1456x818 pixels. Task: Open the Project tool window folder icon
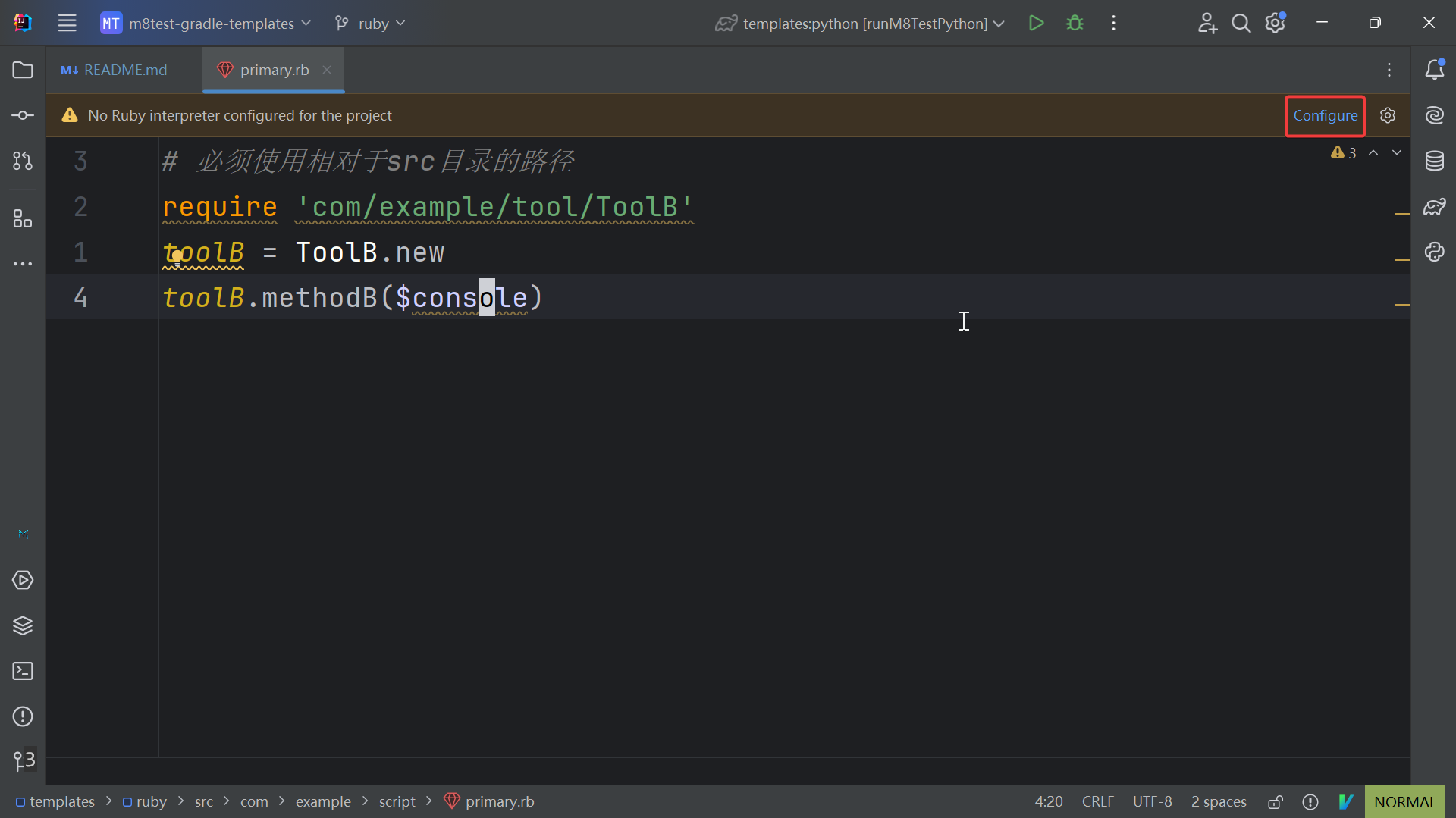pos(23,70)
